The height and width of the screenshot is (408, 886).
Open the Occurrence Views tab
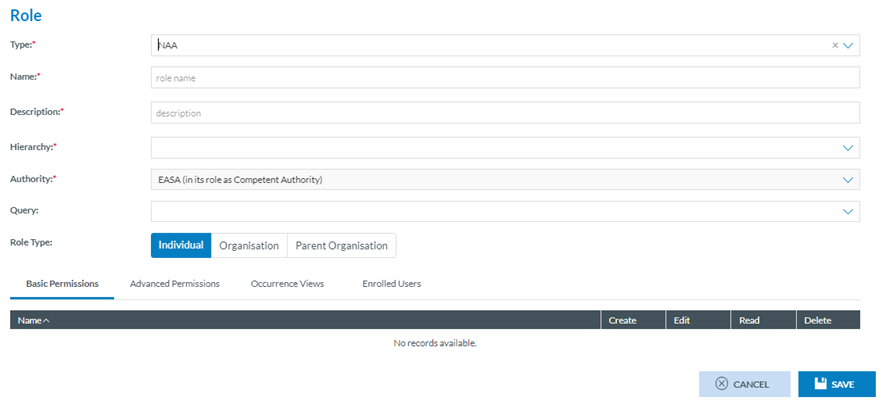[287, 284]
